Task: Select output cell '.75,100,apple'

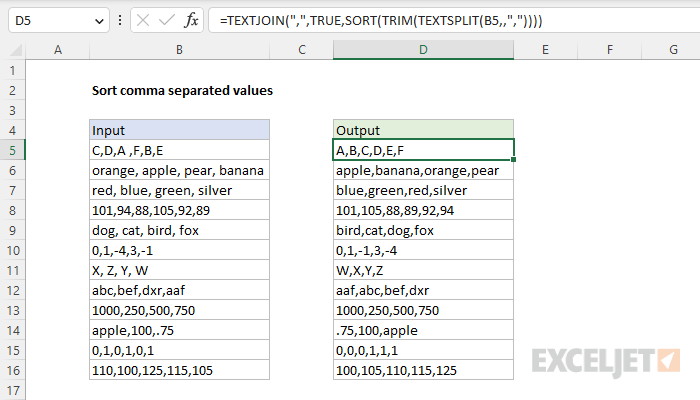Action: [423, 330]
